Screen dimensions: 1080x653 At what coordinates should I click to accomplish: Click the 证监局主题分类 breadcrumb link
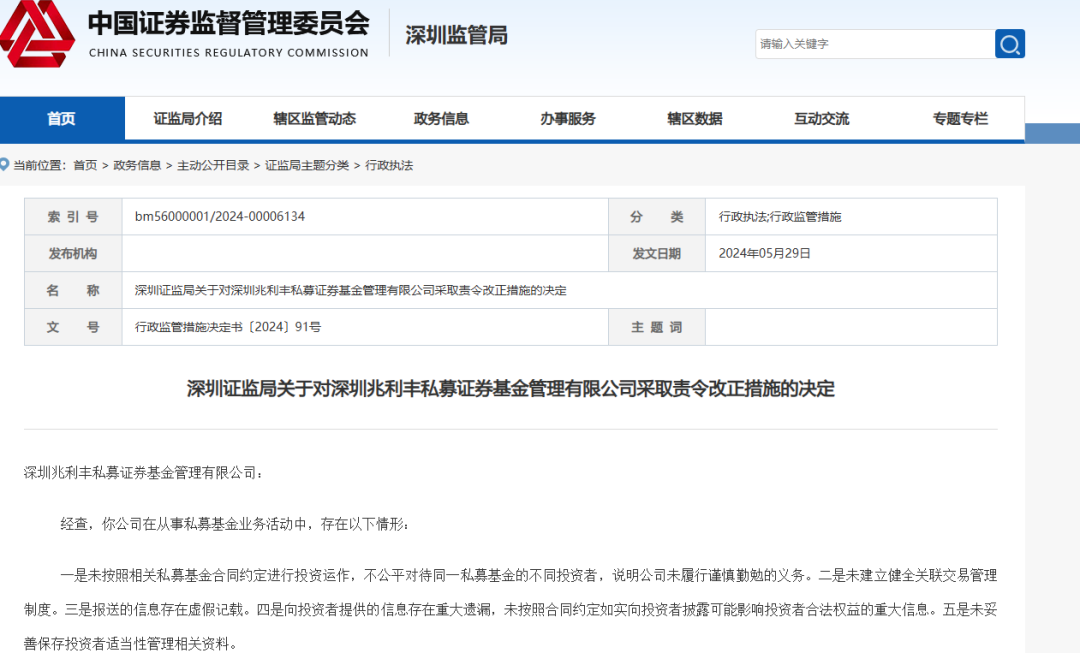pos(307,165)
